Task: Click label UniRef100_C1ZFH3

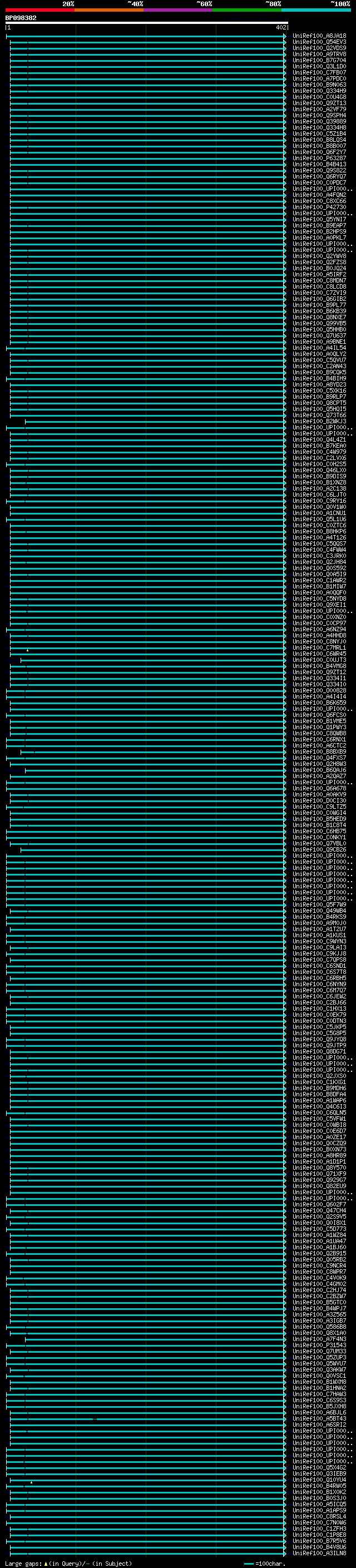Action: 319,1529
